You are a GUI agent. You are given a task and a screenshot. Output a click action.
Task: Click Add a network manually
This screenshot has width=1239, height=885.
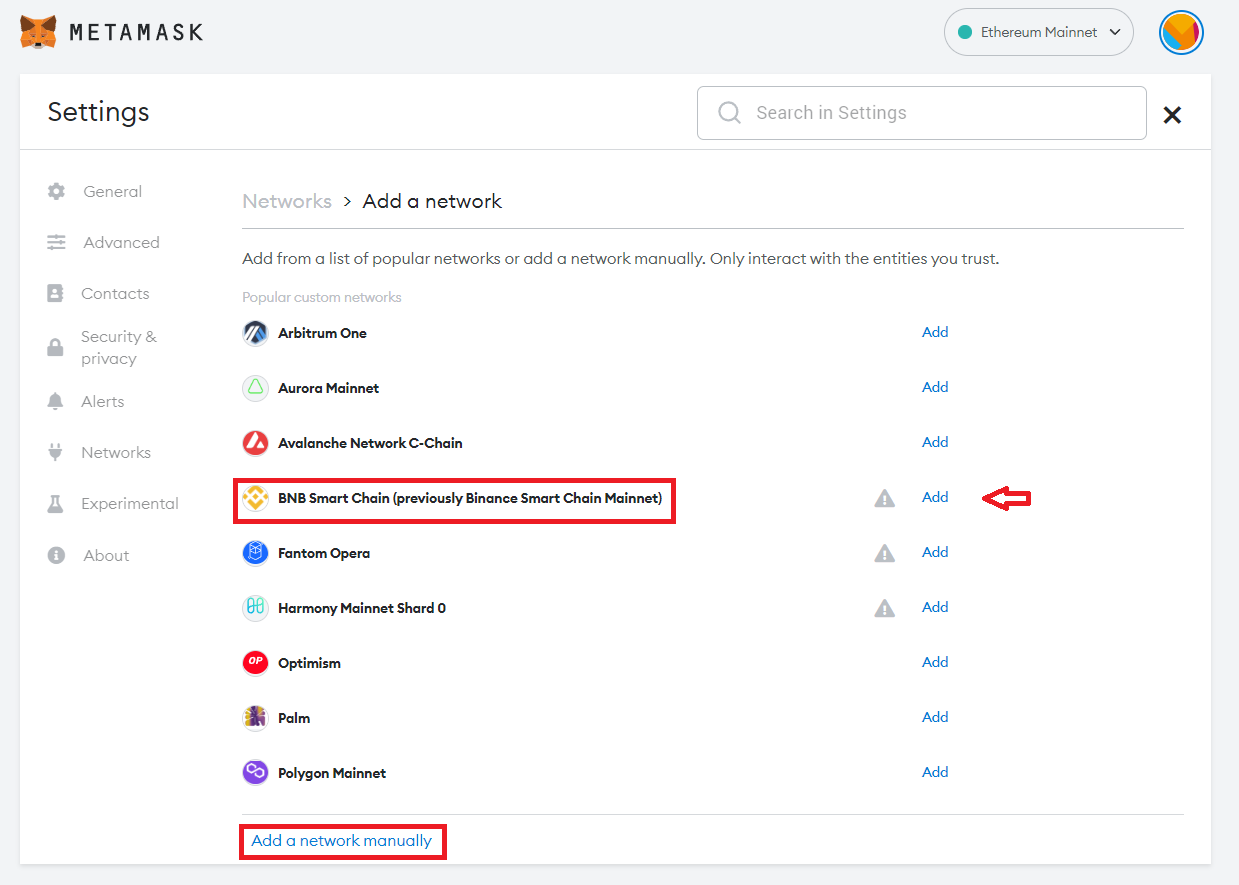point(342,841)
